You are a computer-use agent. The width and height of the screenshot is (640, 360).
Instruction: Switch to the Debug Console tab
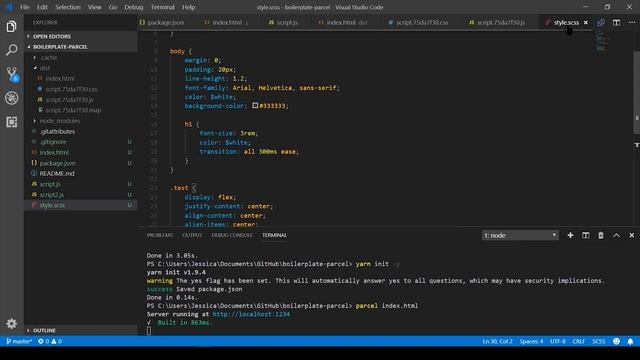pyautogui.click(x=232, y=235)
